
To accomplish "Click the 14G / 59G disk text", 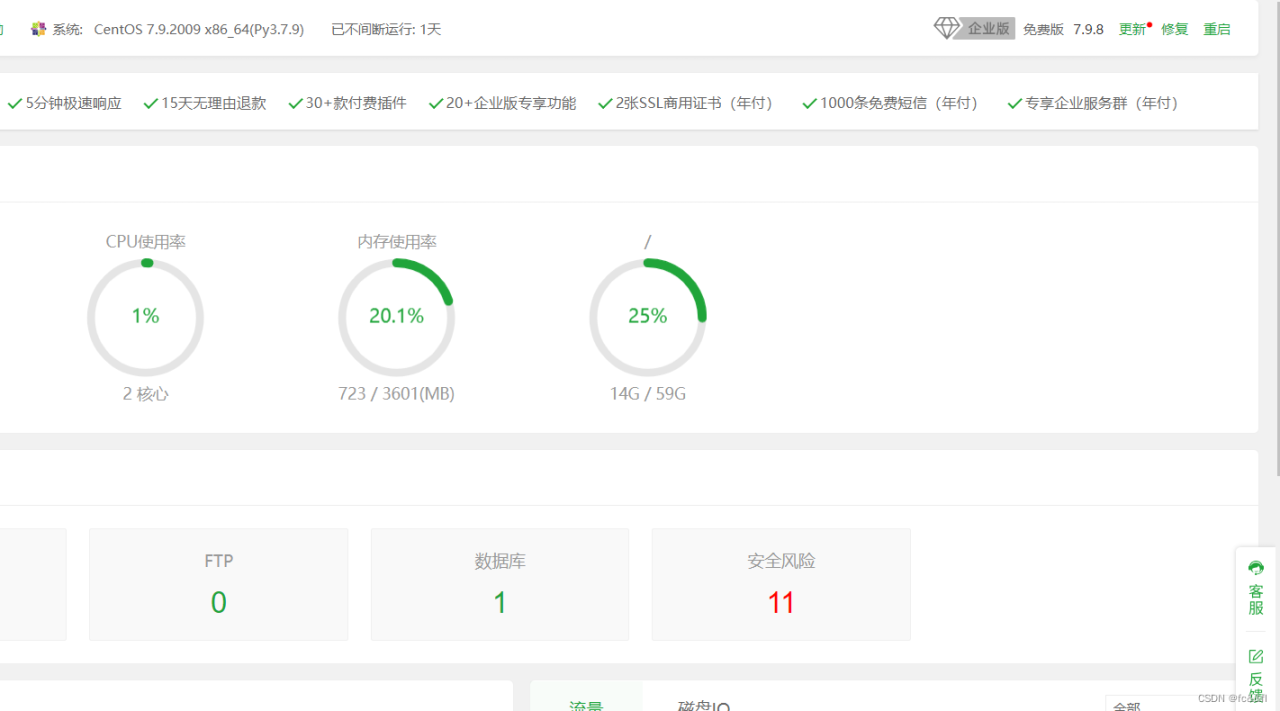I will (648, 394).
